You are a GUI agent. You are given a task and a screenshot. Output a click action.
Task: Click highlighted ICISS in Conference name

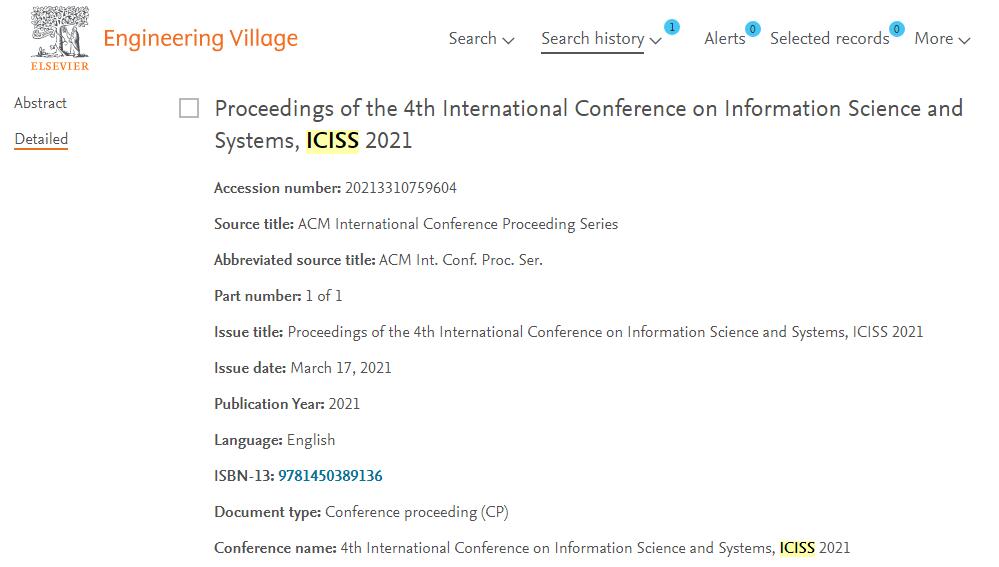tap(797, 548)
